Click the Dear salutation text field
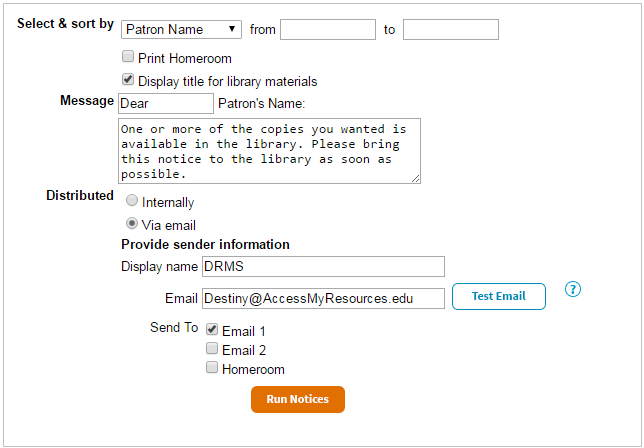 pyautogui.click(x=166, y=103)
